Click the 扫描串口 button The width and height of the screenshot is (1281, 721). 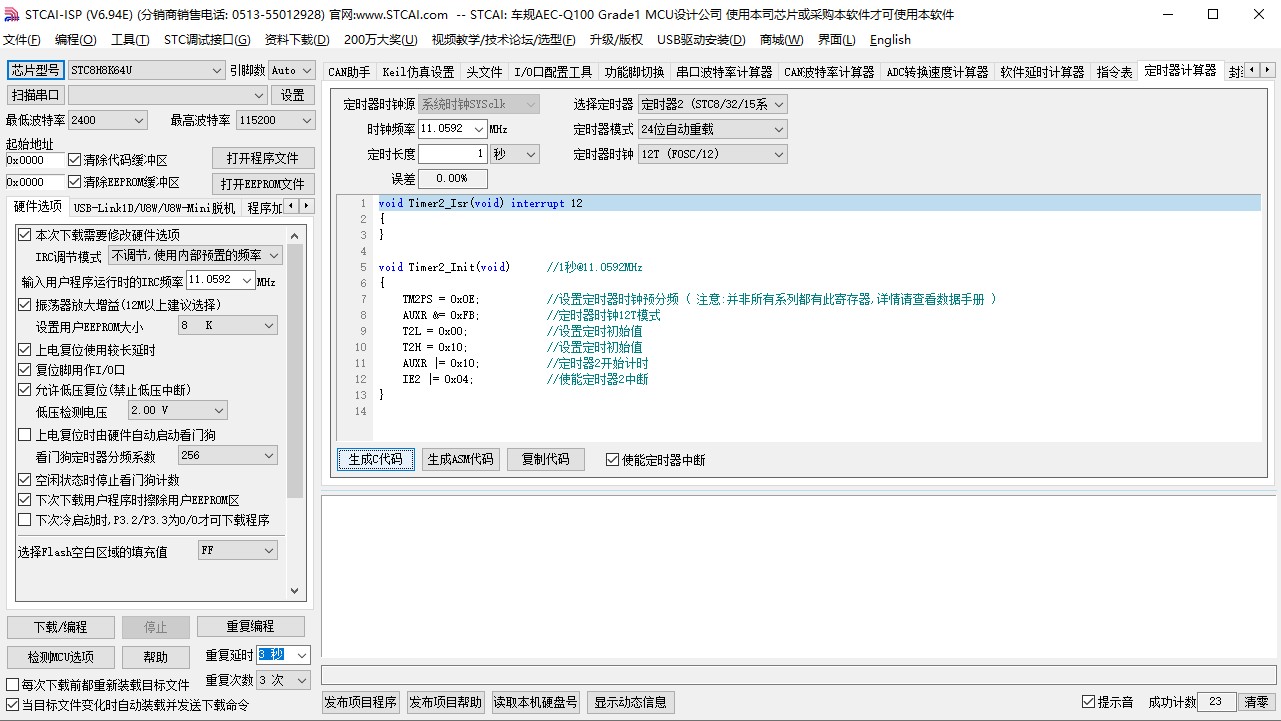click(x=35, y=95)
